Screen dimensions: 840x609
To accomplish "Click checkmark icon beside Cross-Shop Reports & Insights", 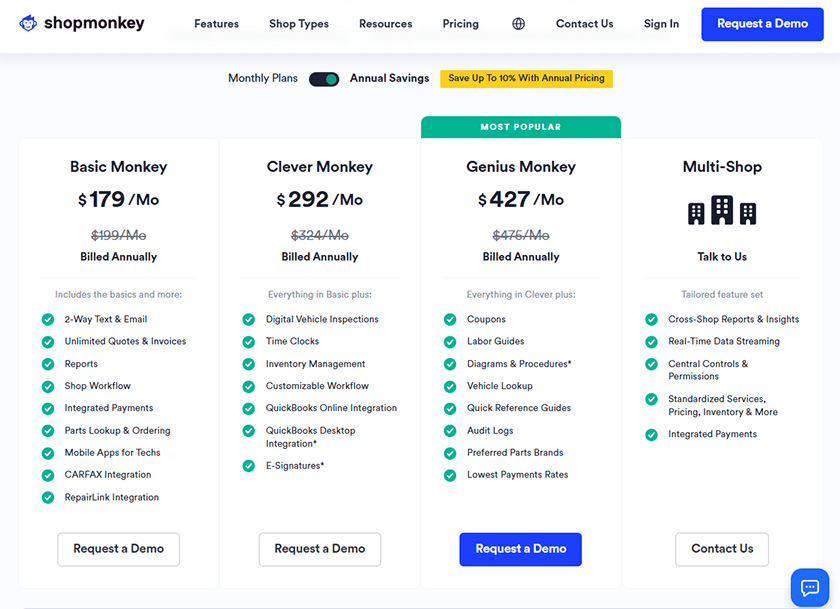I will click(x=651, y=320).
